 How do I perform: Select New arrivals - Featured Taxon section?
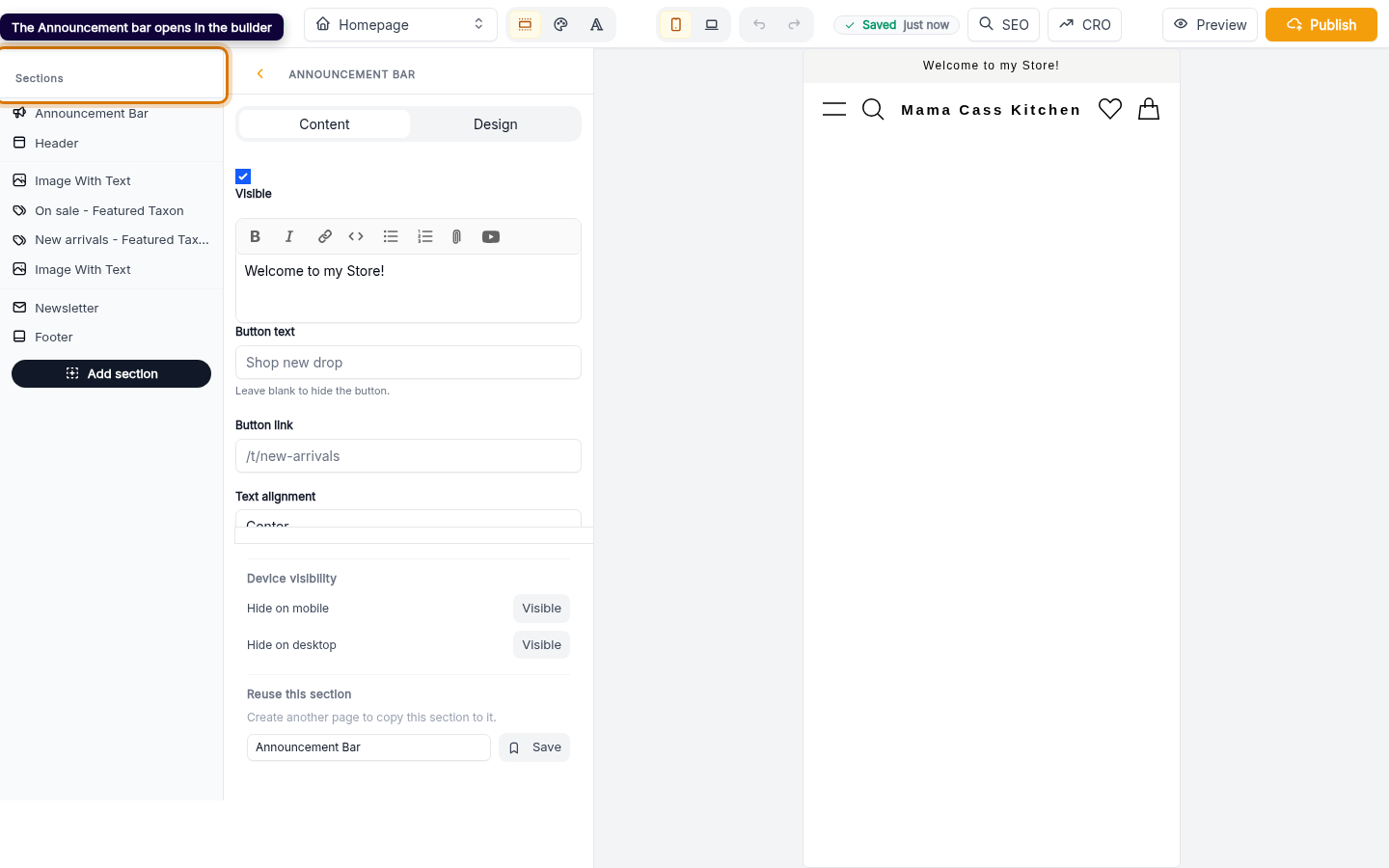111,239
